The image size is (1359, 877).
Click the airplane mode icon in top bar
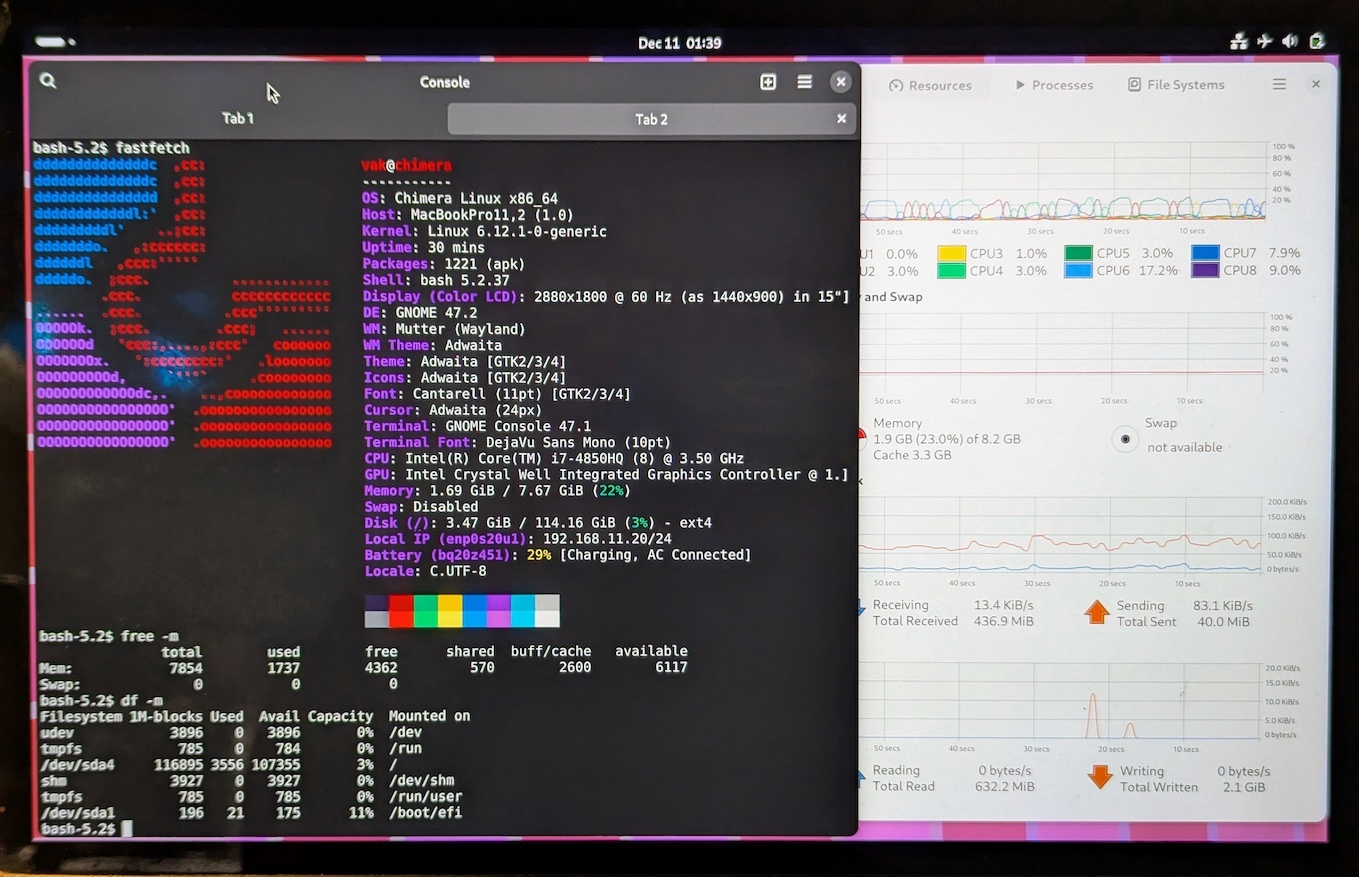1265,42
